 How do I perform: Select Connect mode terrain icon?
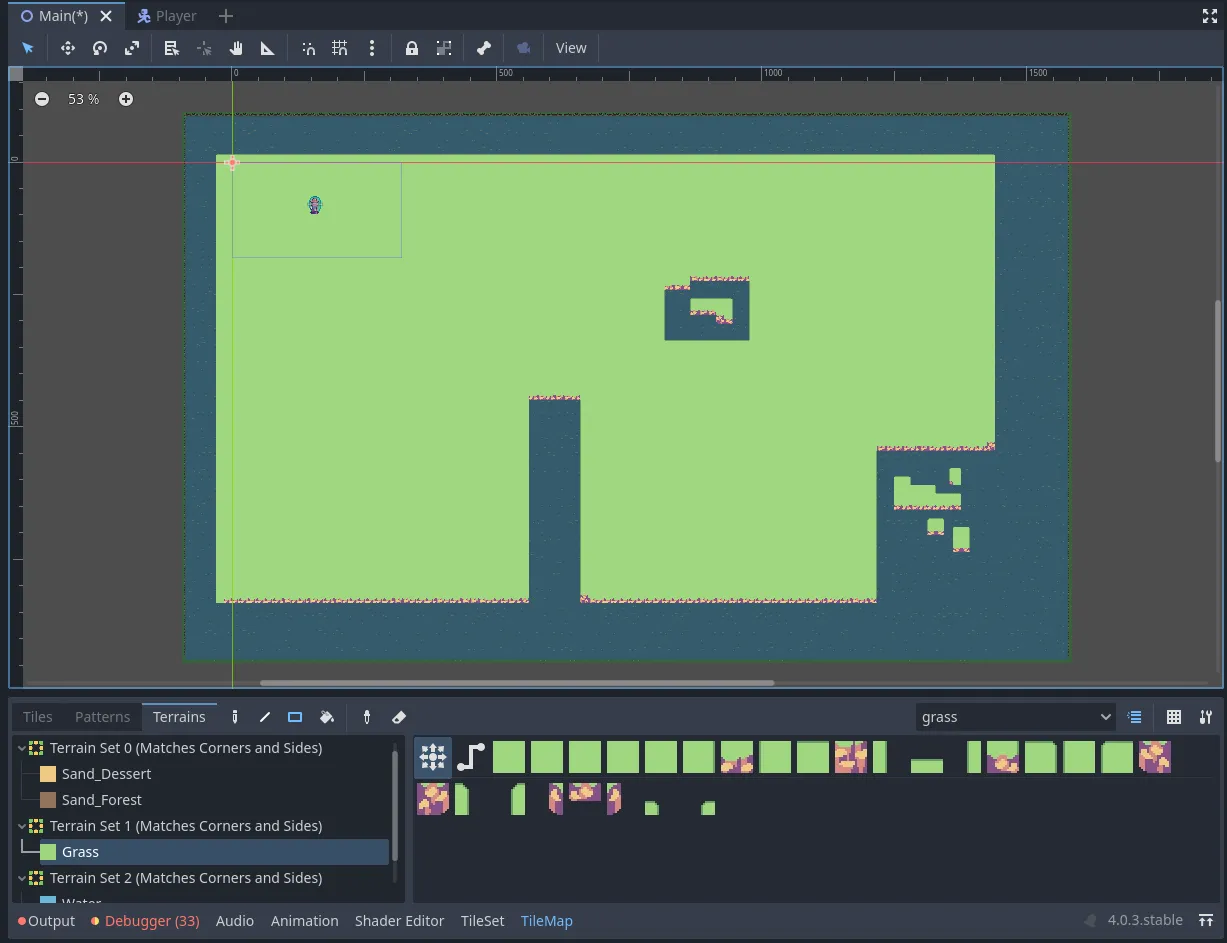[433, 757]
